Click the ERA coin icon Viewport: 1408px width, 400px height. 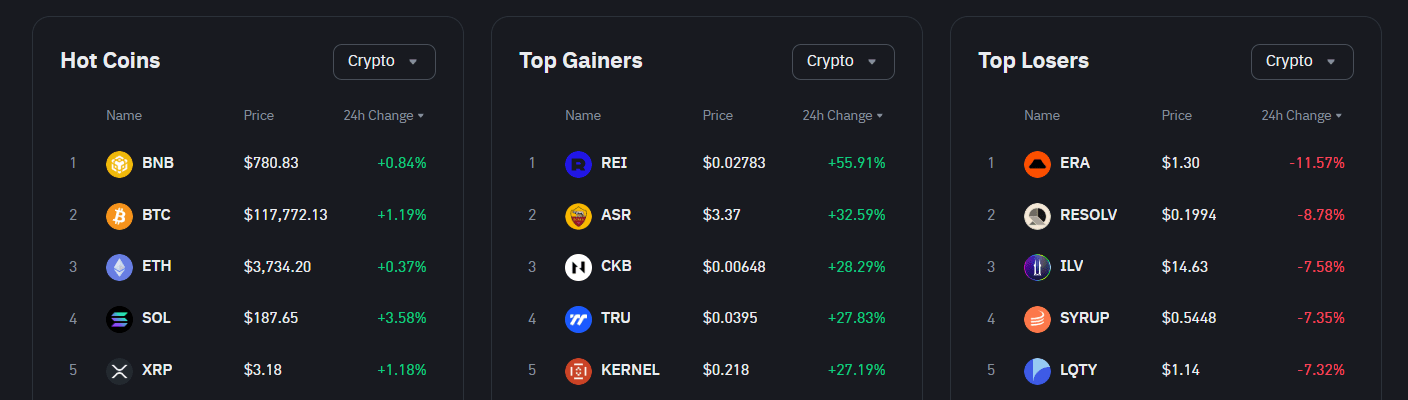[x=1037, y=163]
